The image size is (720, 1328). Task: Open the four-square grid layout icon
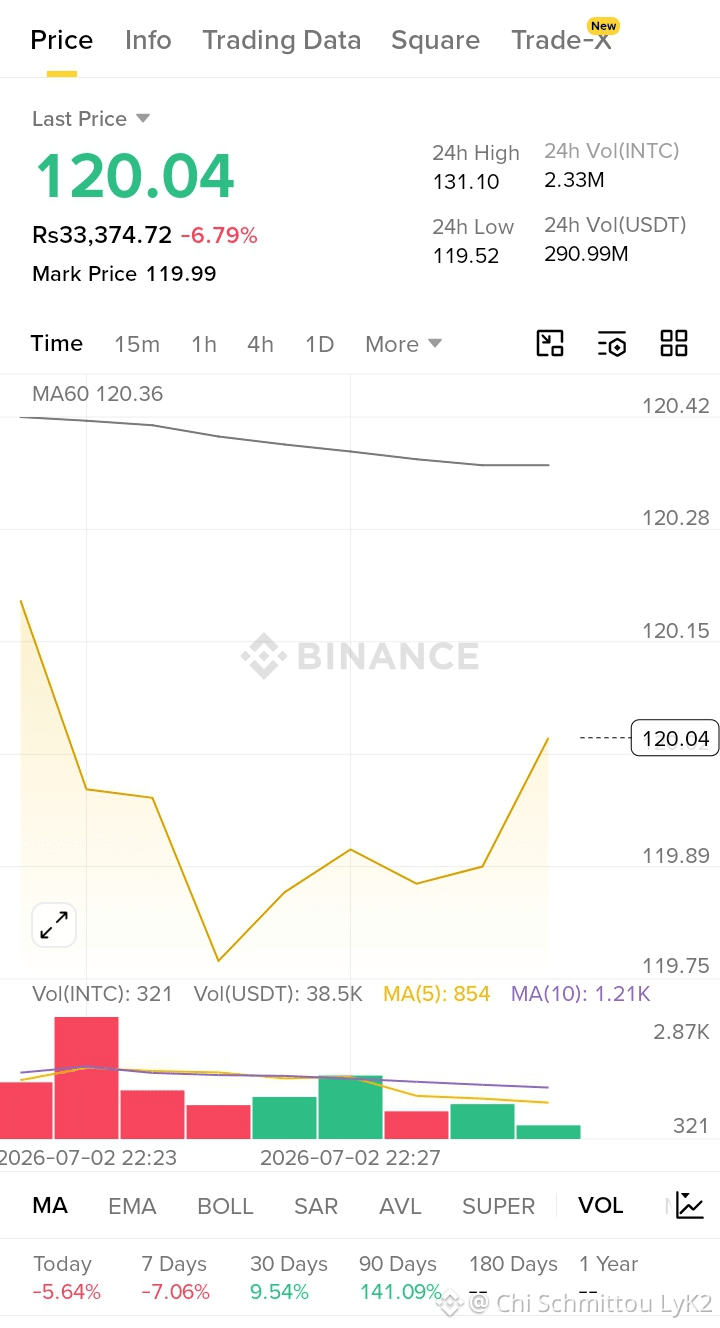click(674, 343)
